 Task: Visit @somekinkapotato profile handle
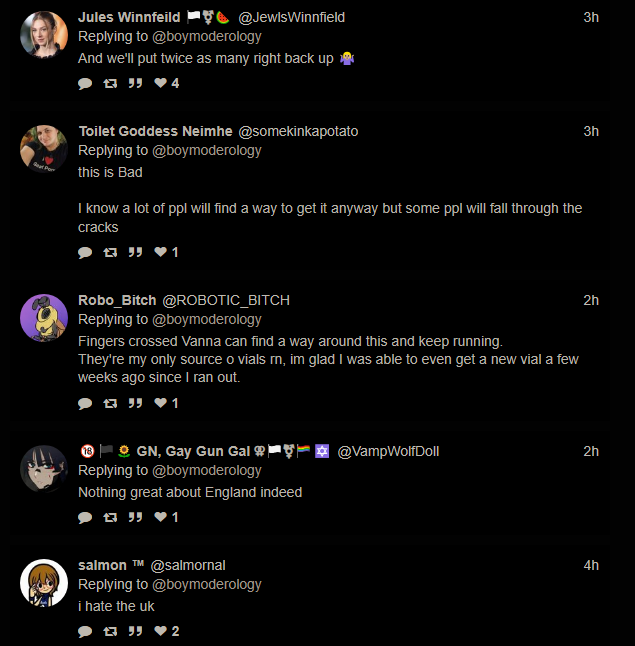coord(298,131)
